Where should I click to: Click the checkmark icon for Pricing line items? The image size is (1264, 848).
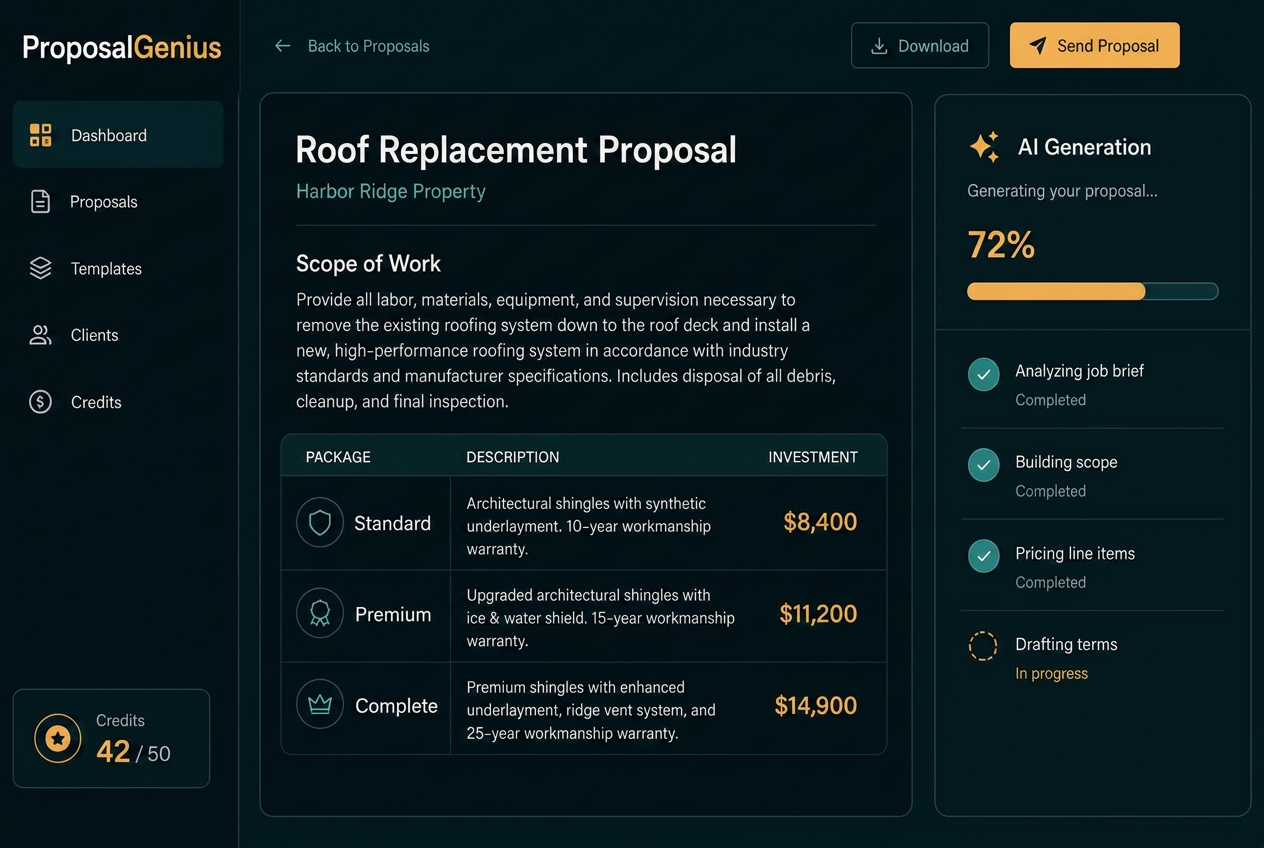pyautogui.click(x=984, y=556)
